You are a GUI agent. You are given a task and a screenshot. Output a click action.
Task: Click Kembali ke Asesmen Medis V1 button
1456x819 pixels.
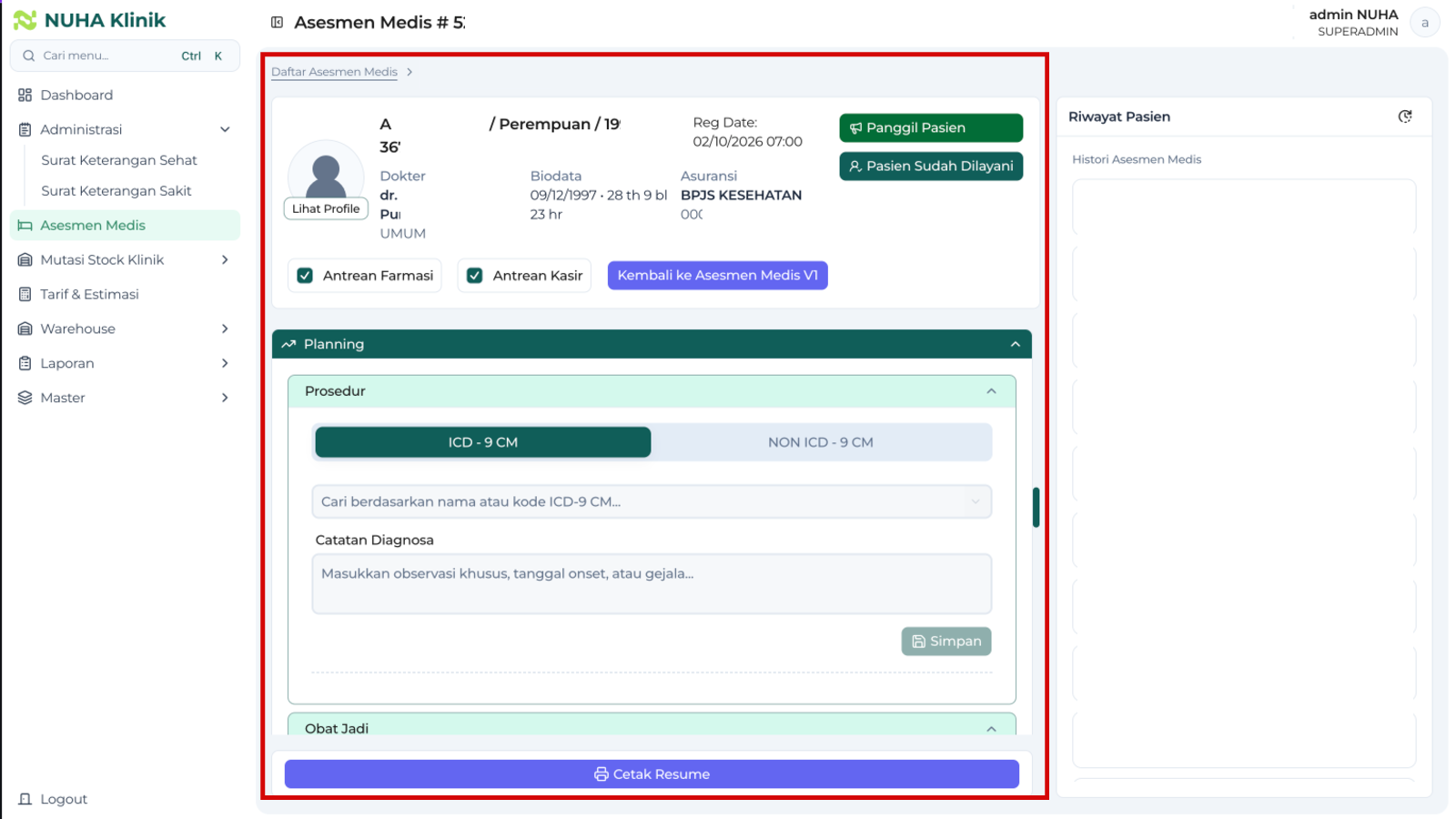(718, 276)
